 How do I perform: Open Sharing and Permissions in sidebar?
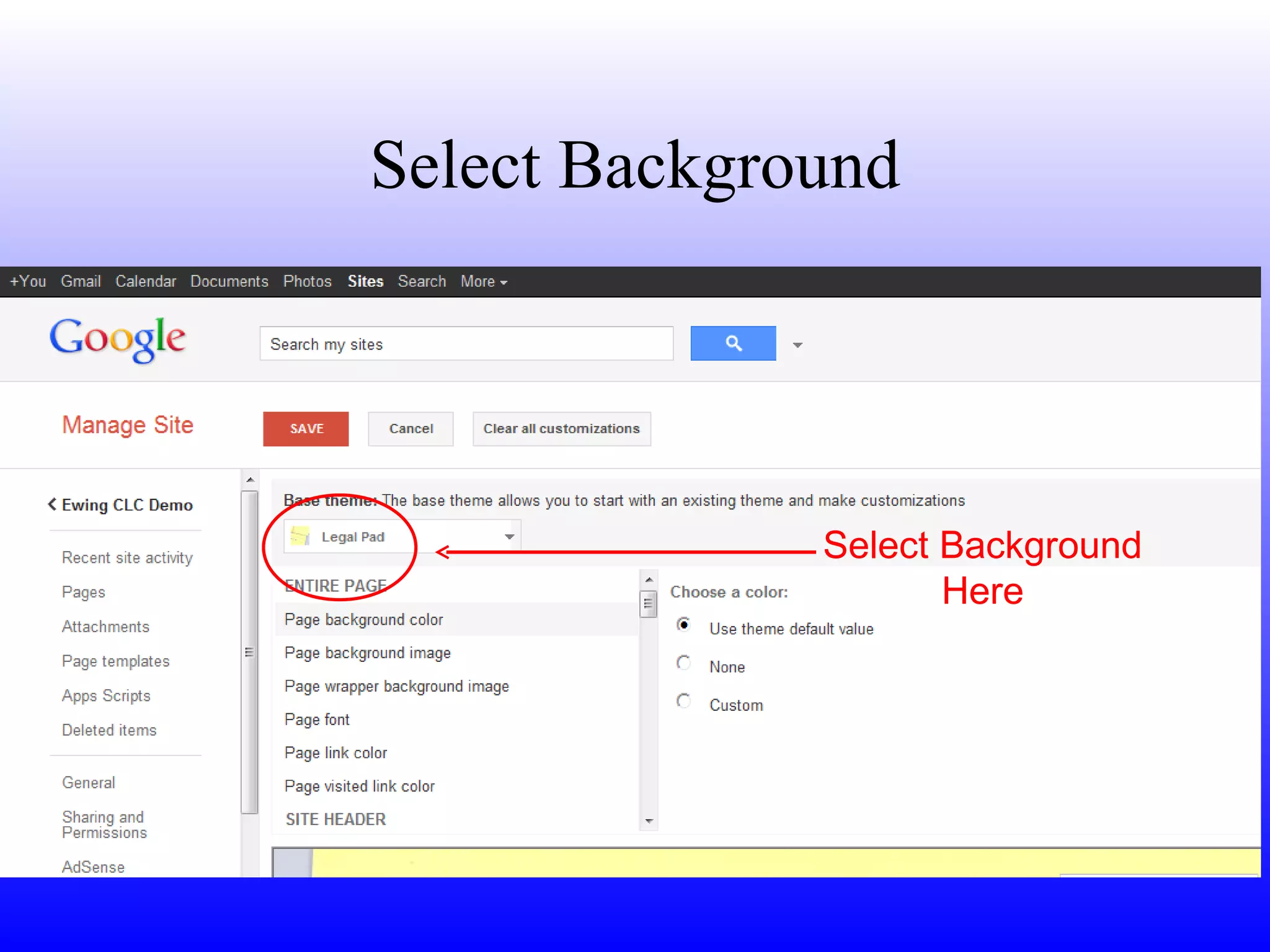105,825
